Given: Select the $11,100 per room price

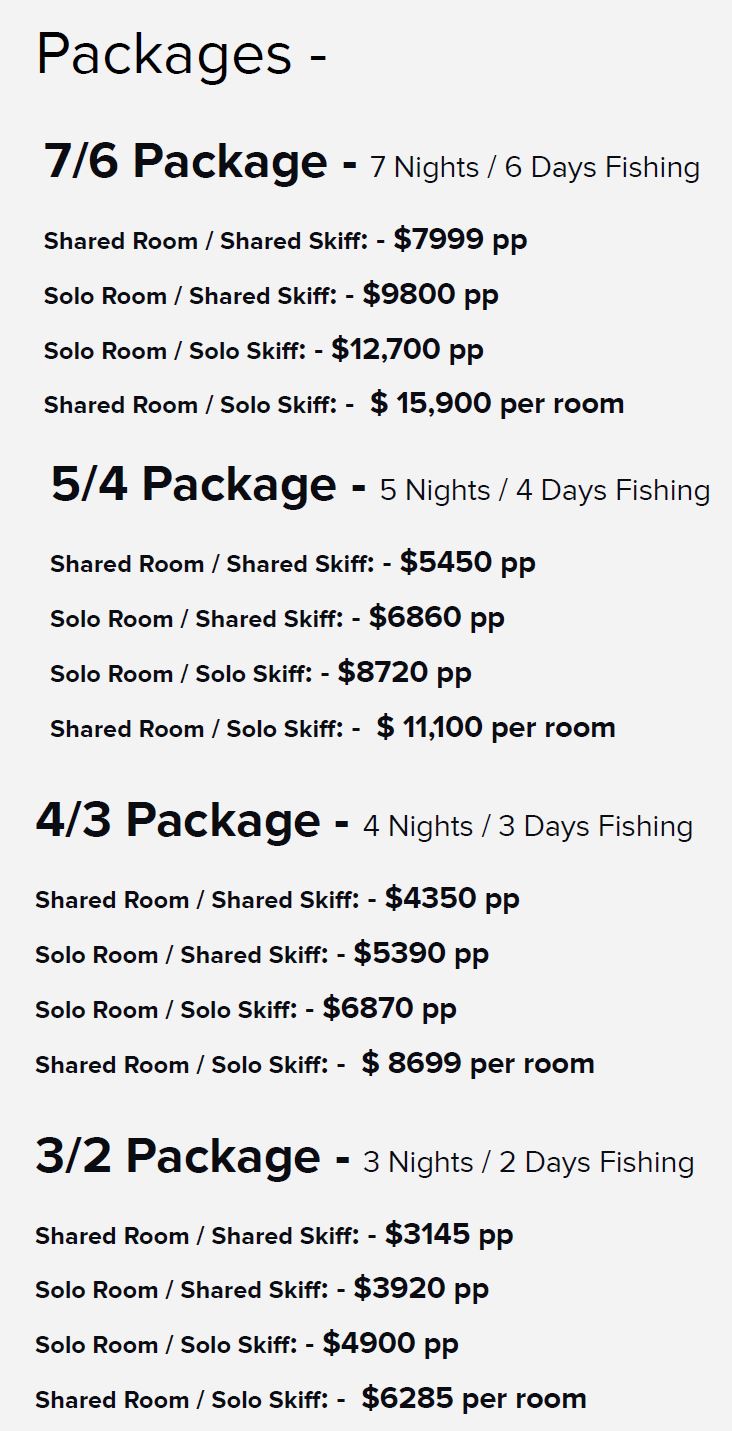Looking at the screenshot, I should coord(496,727).
